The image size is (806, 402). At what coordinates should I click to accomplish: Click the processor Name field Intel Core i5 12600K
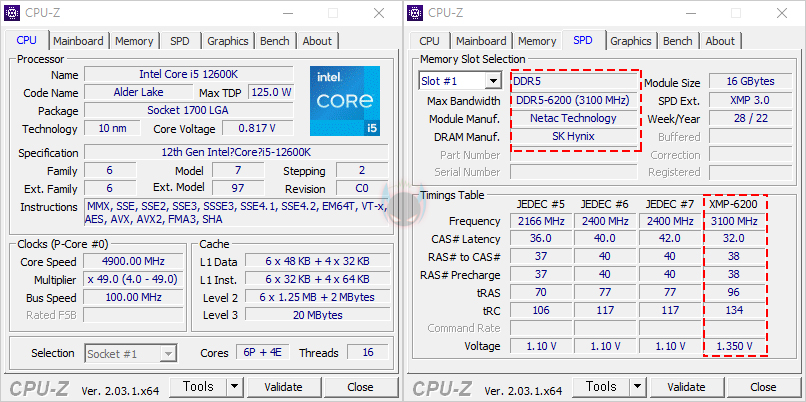189,74
